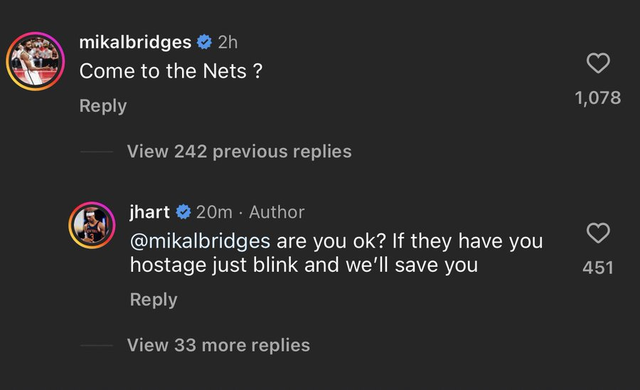Expand View 242 previous replies
Image resolution: width=640 pixels, height=390 pixels.
(239, 151)
